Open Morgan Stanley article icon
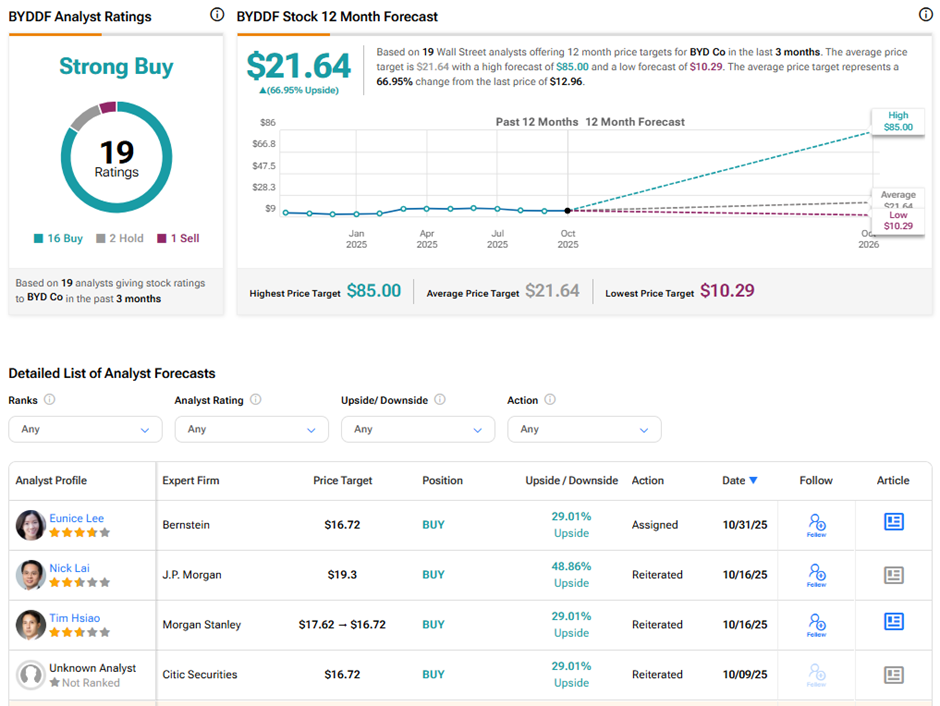The image size is (940, 706). pos(893,622)
